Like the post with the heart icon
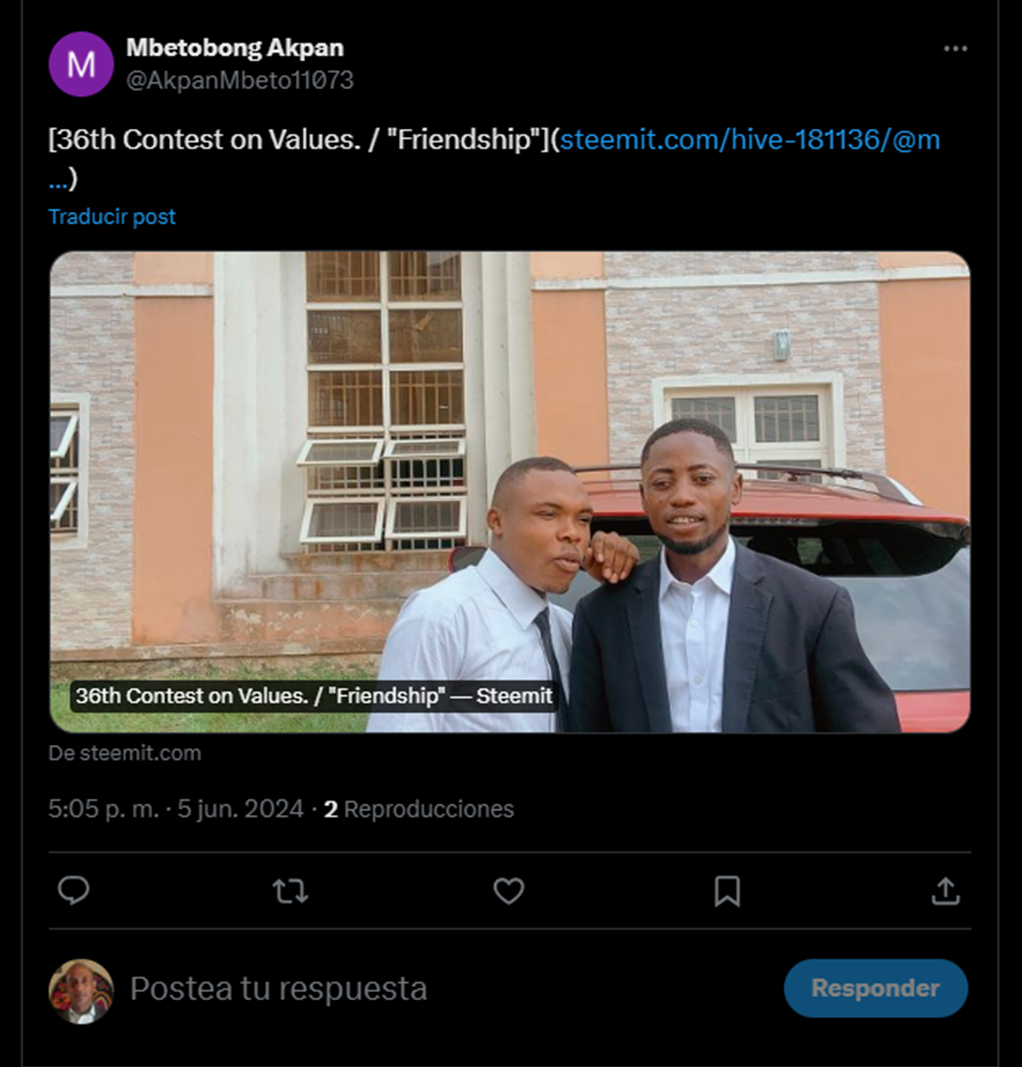The image size is (1022, 1067). pos(508,890)
